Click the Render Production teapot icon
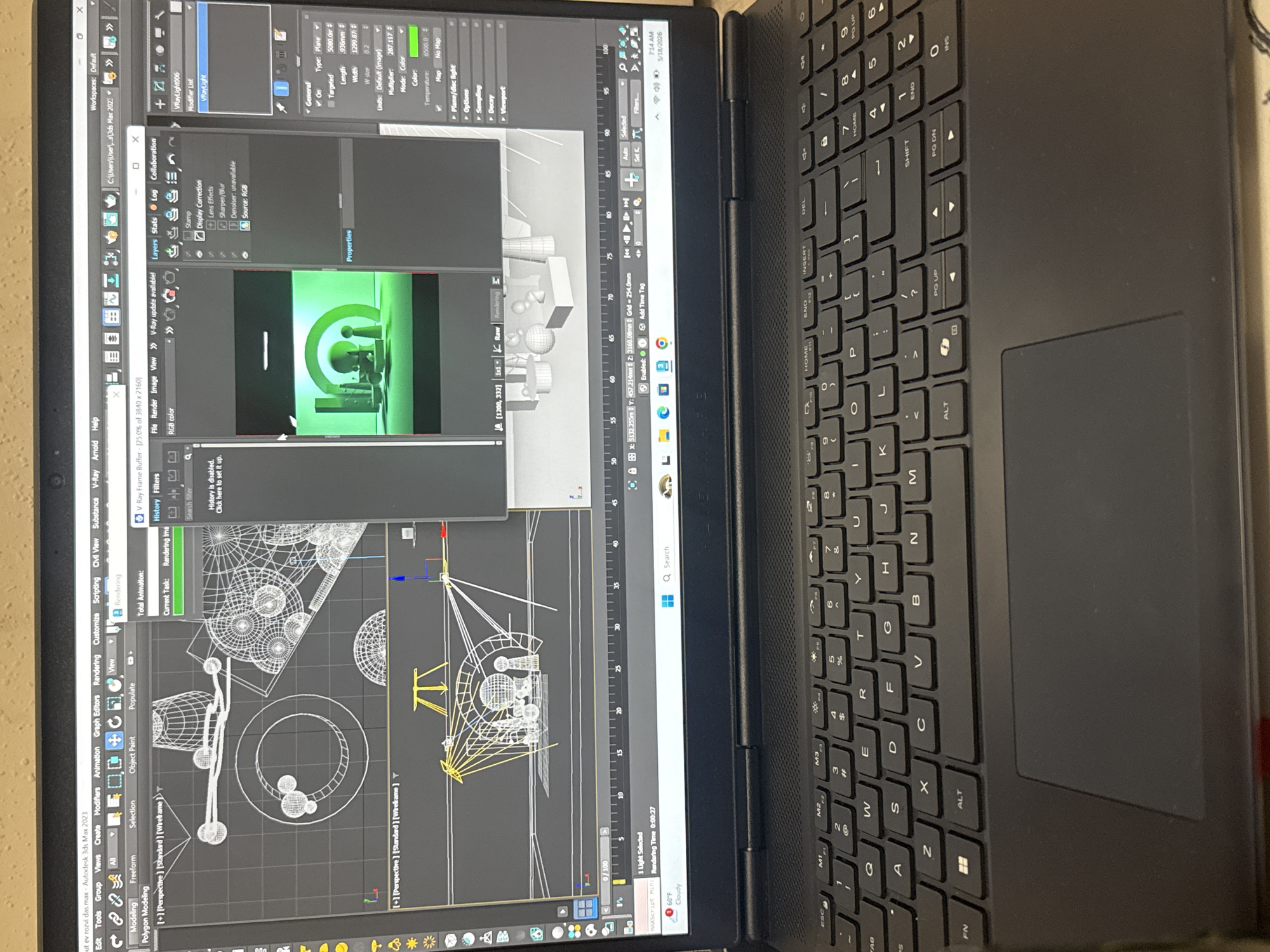 click(x=112, y=201)
